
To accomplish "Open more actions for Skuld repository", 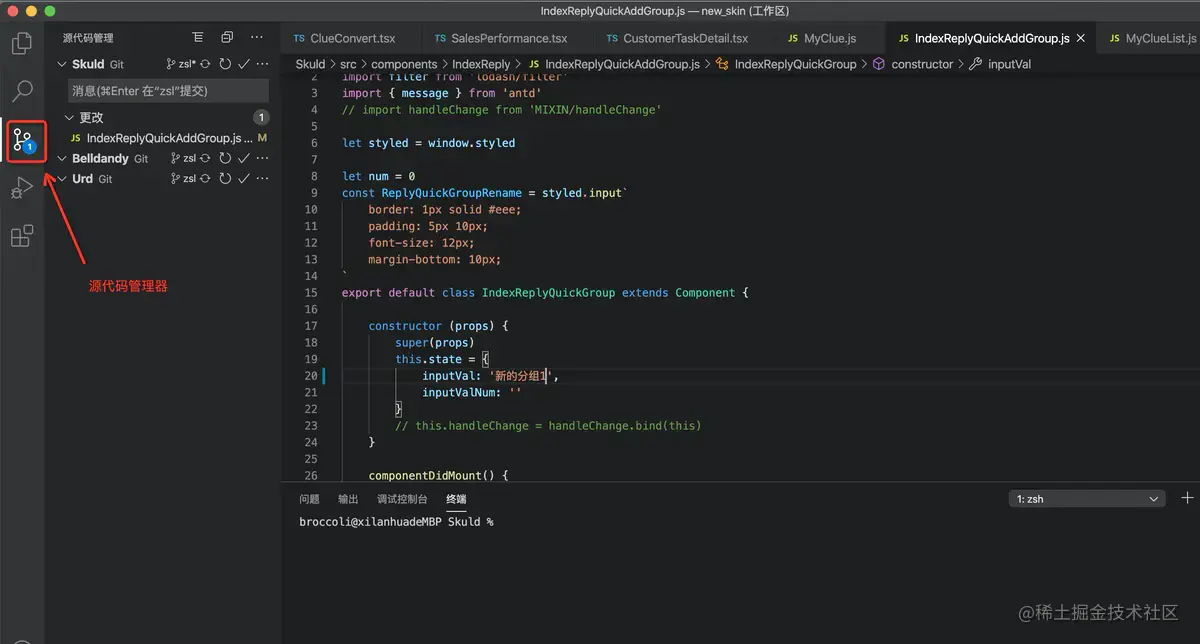I will pyautogui.click(x=262, y=64).
